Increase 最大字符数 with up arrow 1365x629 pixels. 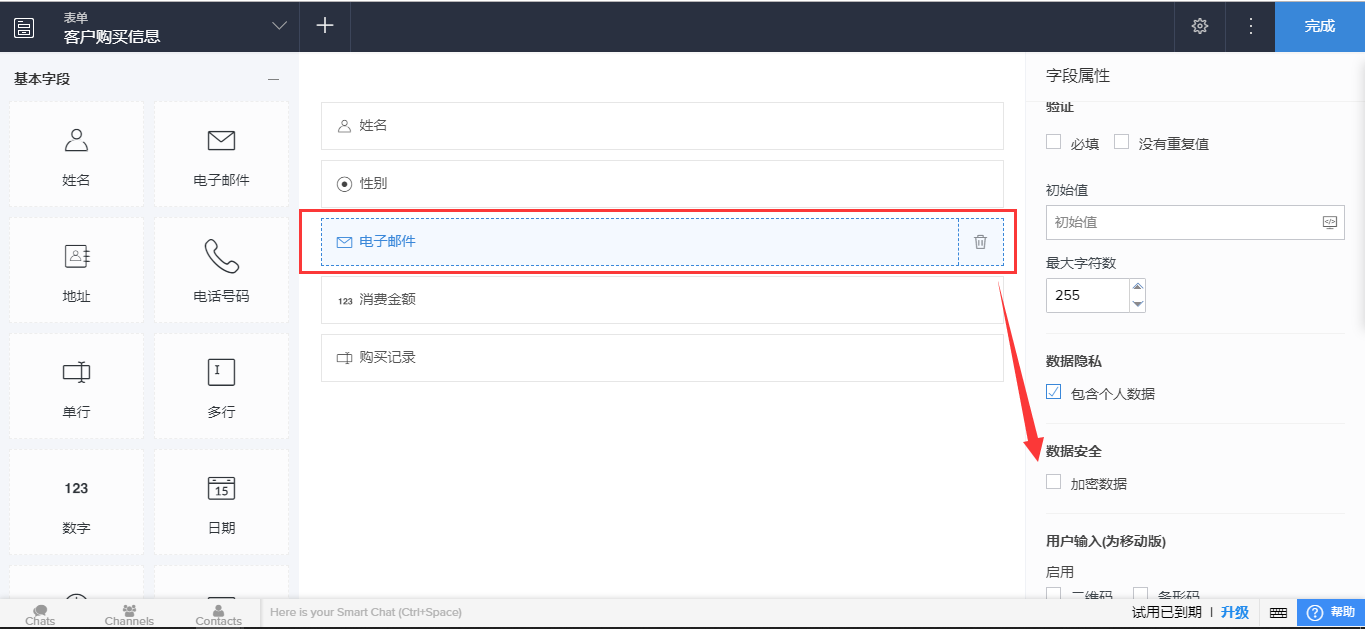(1137, 287)
